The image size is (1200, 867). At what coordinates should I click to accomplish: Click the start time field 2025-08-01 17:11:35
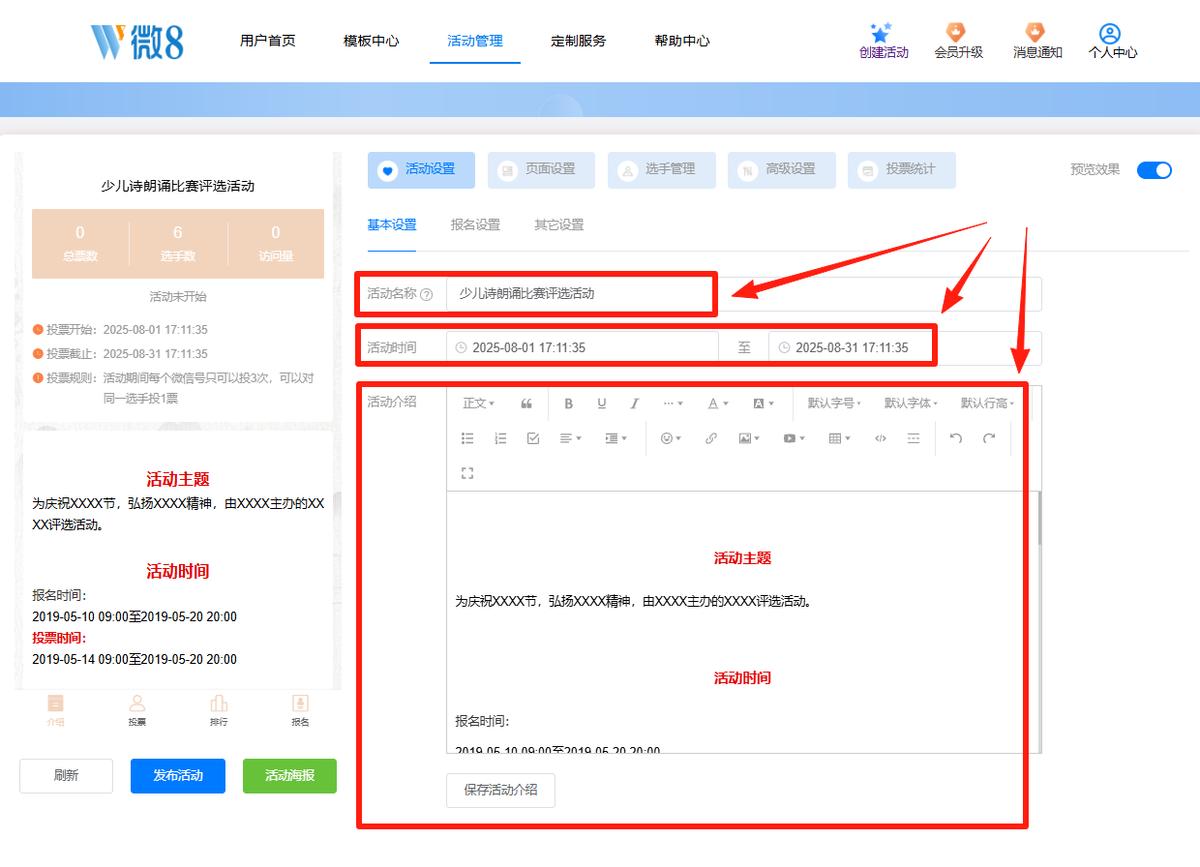(583, 348)
